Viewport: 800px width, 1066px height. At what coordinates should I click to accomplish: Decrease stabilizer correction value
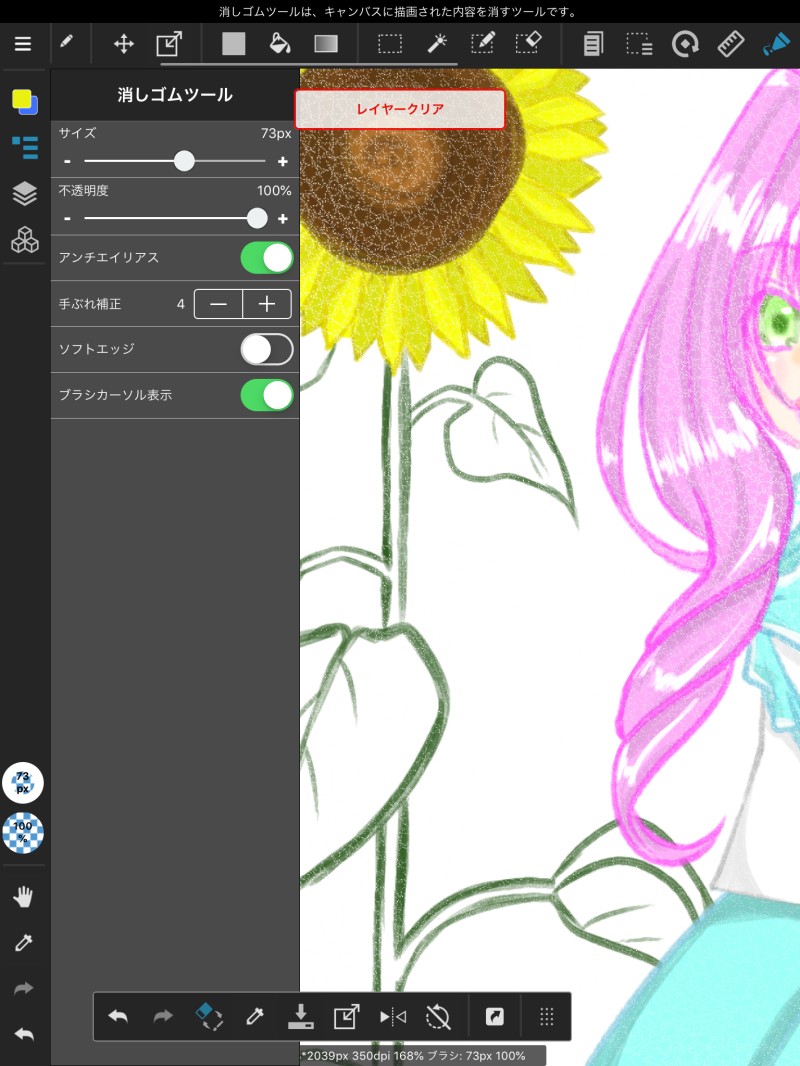coord(218,304)
